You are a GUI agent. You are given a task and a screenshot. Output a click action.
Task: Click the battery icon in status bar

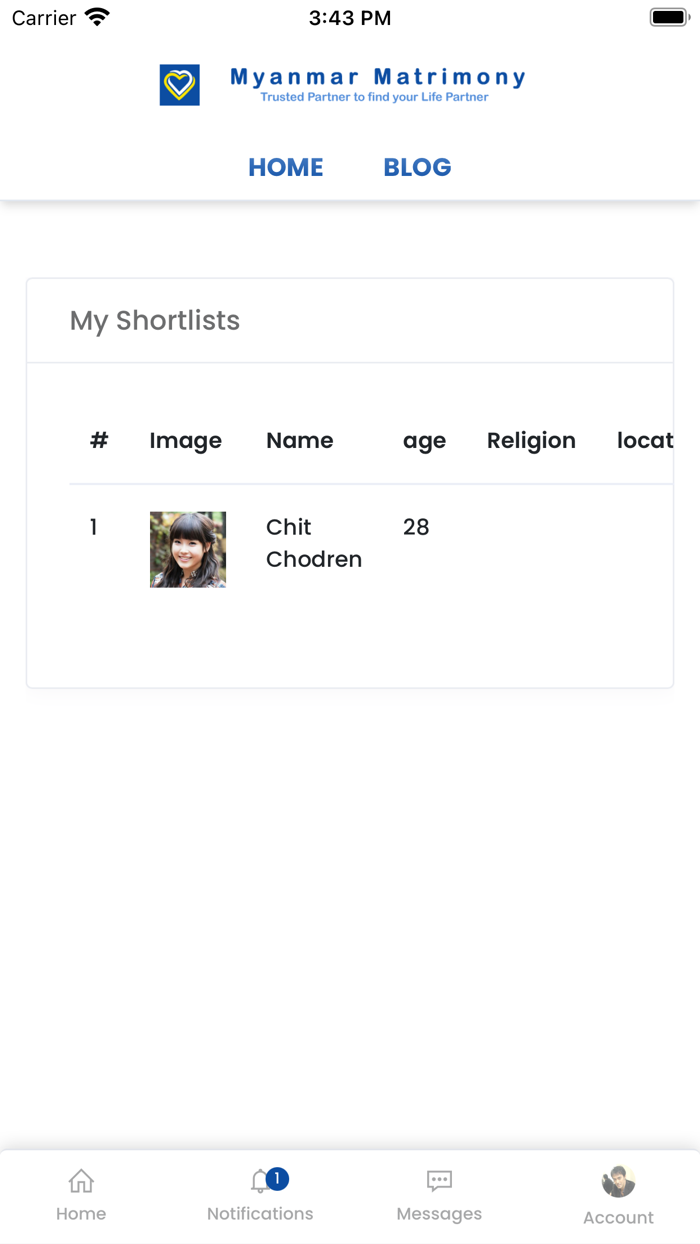[x=668, y=15]
